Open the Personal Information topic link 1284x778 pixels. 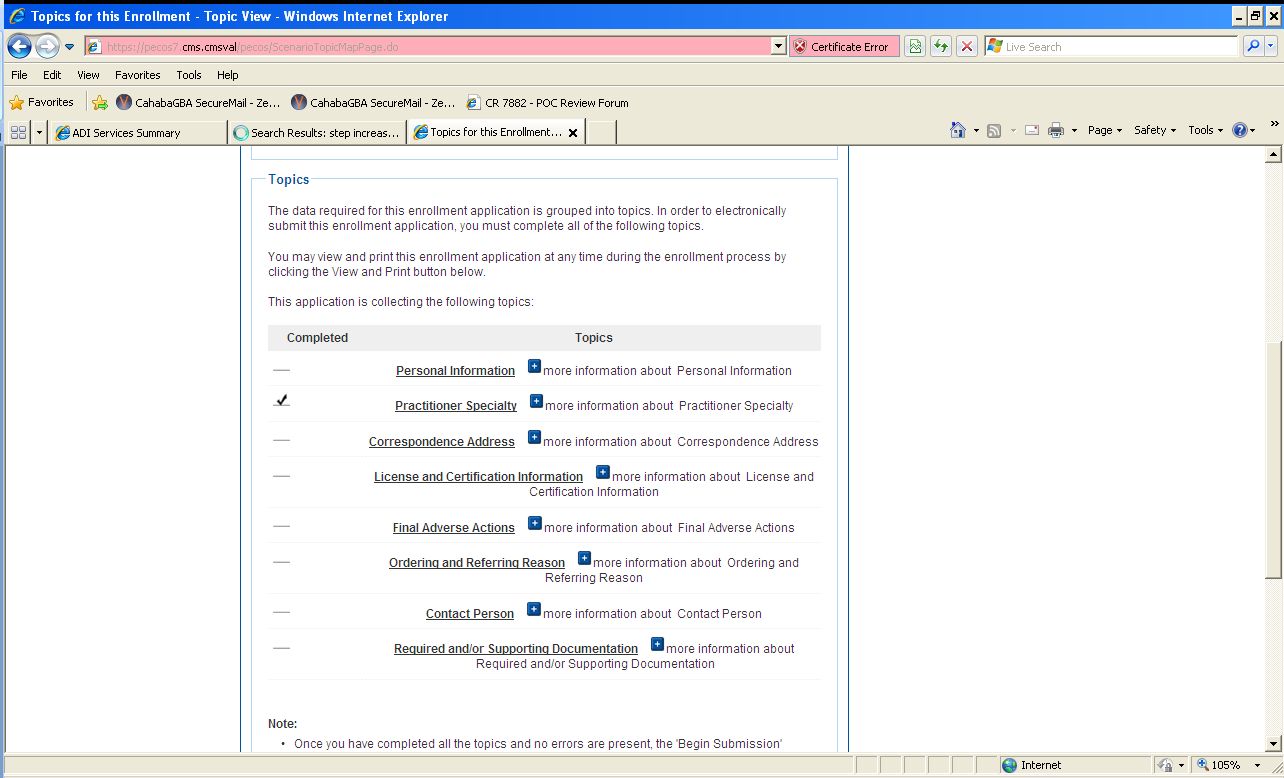(x=455, y=371)
